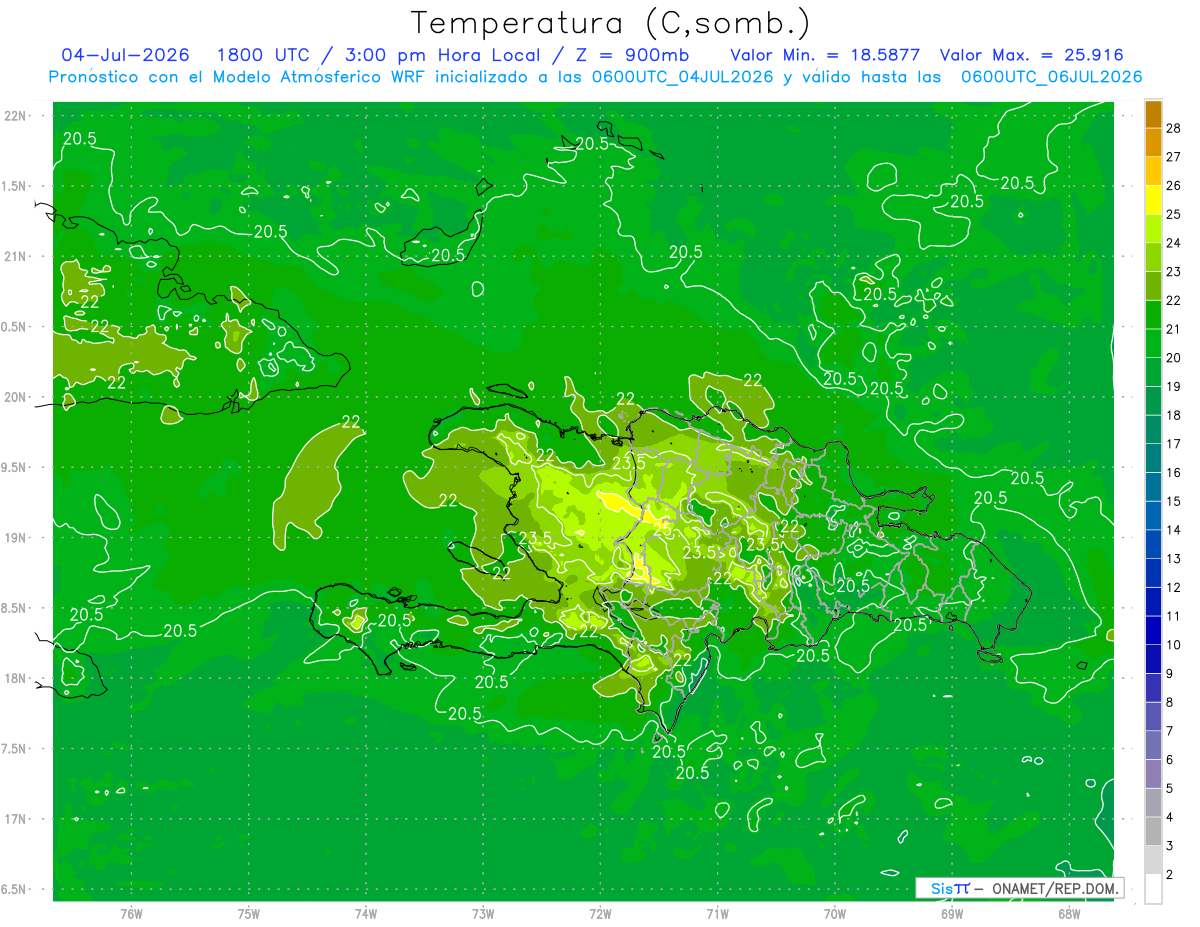Click the Temperatura (C,somb.) map title
Image resolution: width=1200 pixels, height=927 pixels.
(611, 23)
